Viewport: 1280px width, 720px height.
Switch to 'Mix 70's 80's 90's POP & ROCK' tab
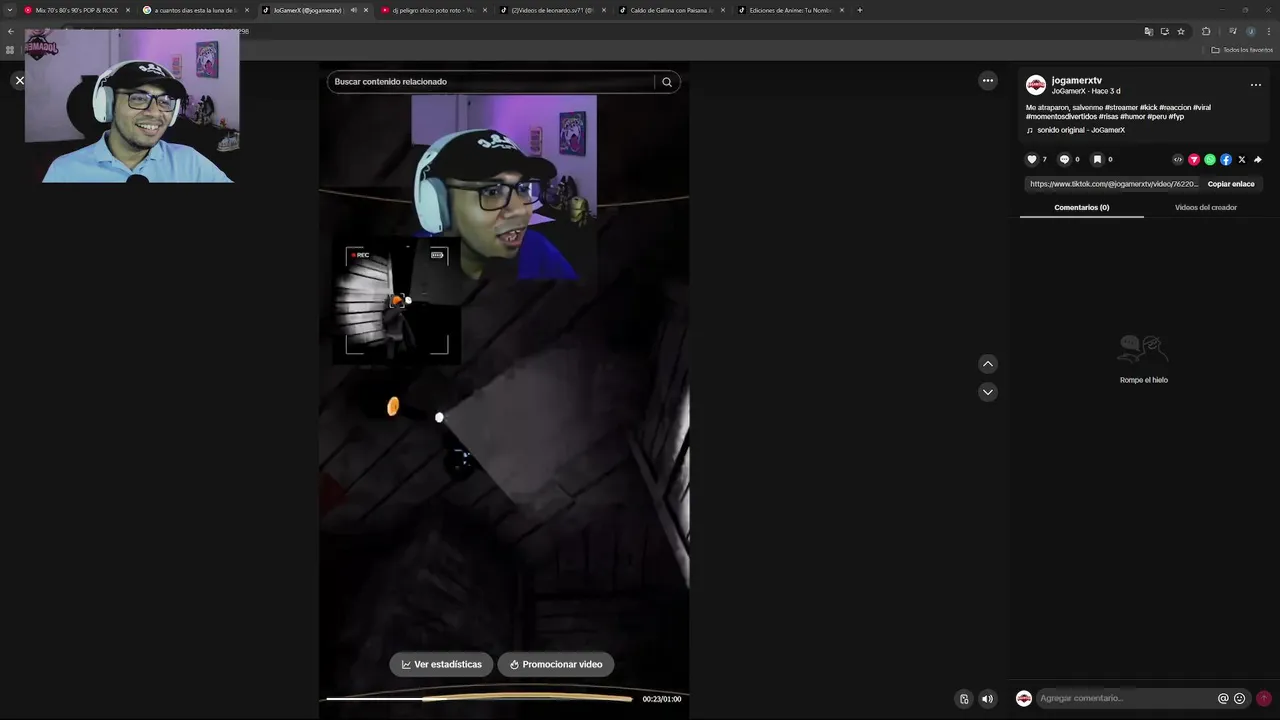[76, 10]
